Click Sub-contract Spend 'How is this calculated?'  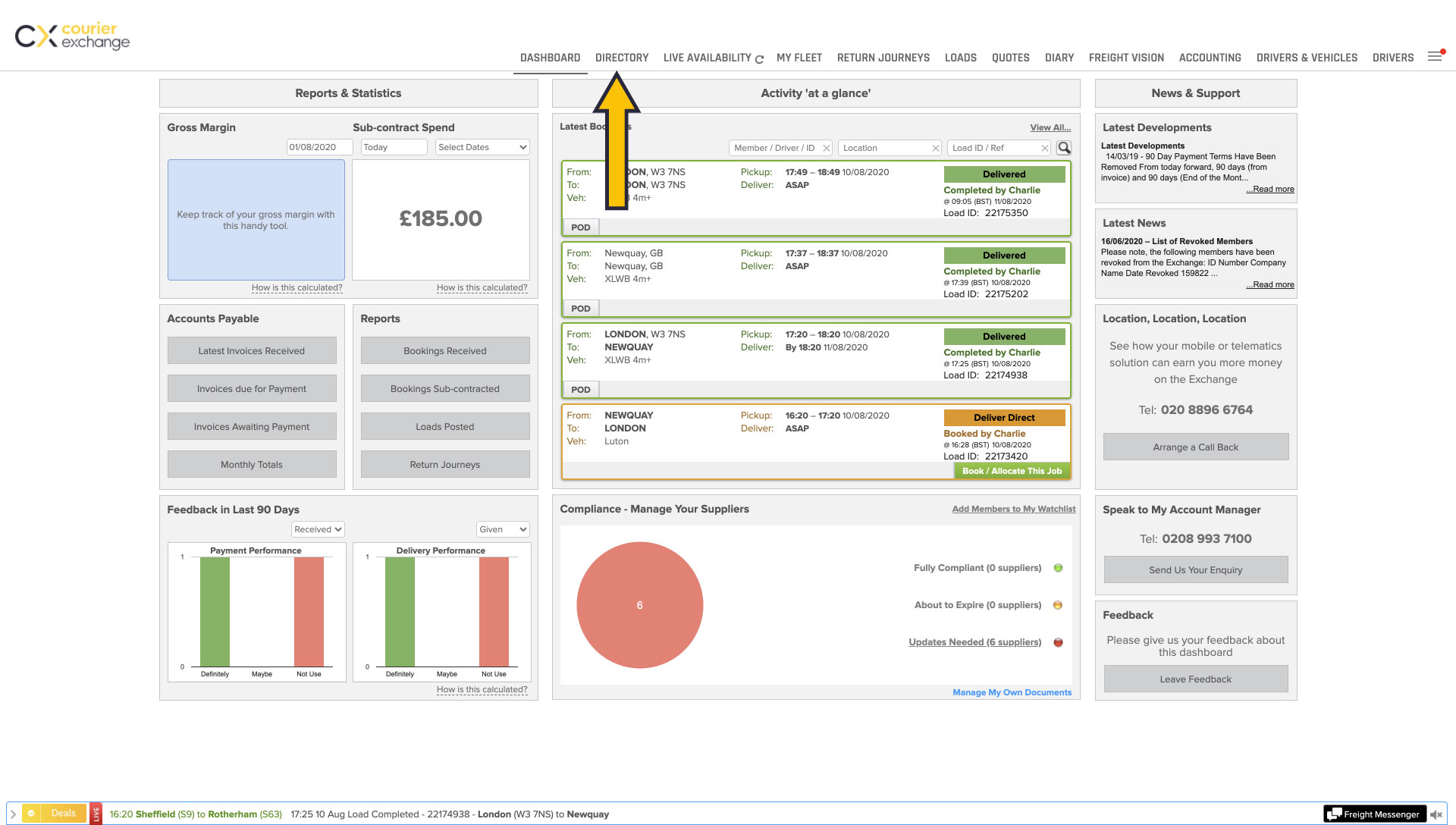point(482,287)
